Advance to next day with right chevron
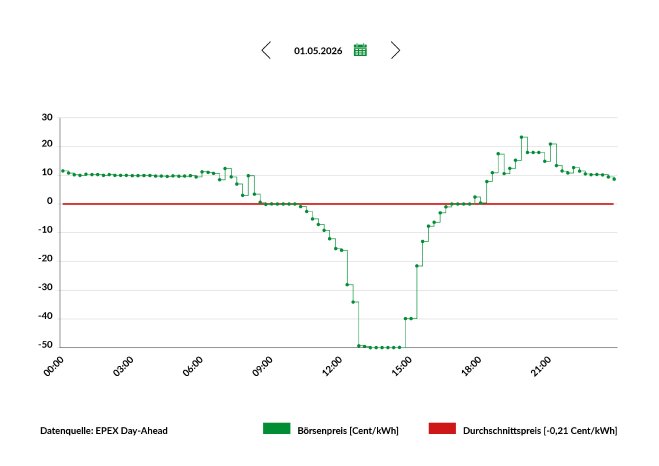This screenshot has width=659, height=466. pyautogui.click(x=395, y=50)
